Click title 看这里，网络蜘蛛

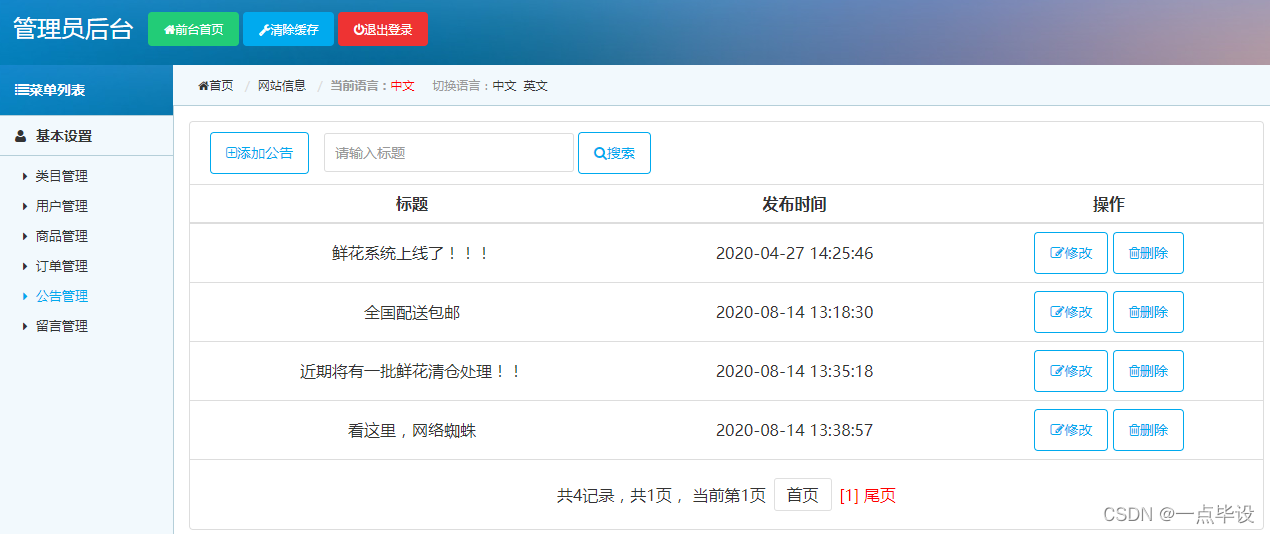[x=412, y=431]
